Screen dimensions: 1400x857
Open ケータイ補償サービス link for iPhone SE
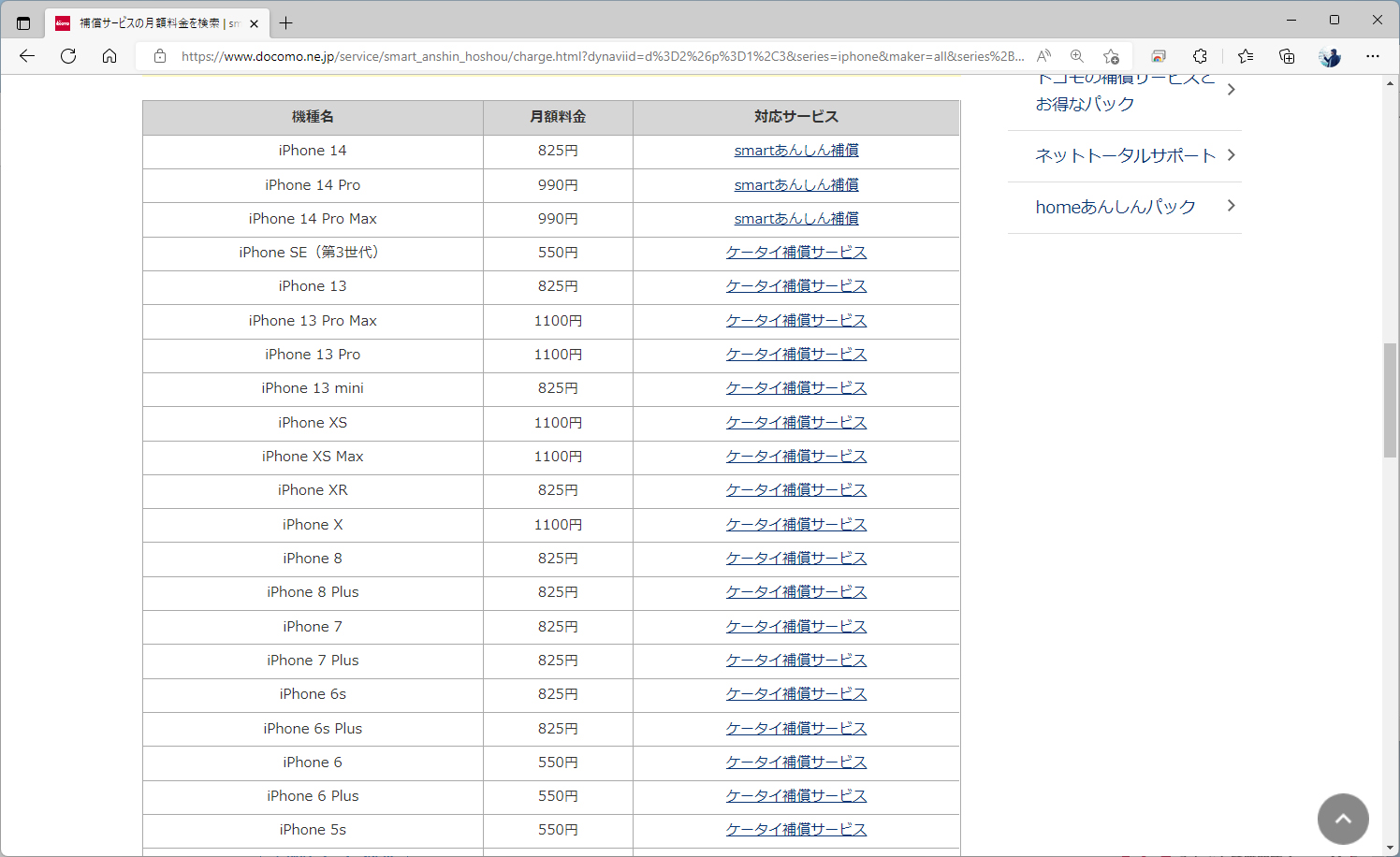point(796,253)
